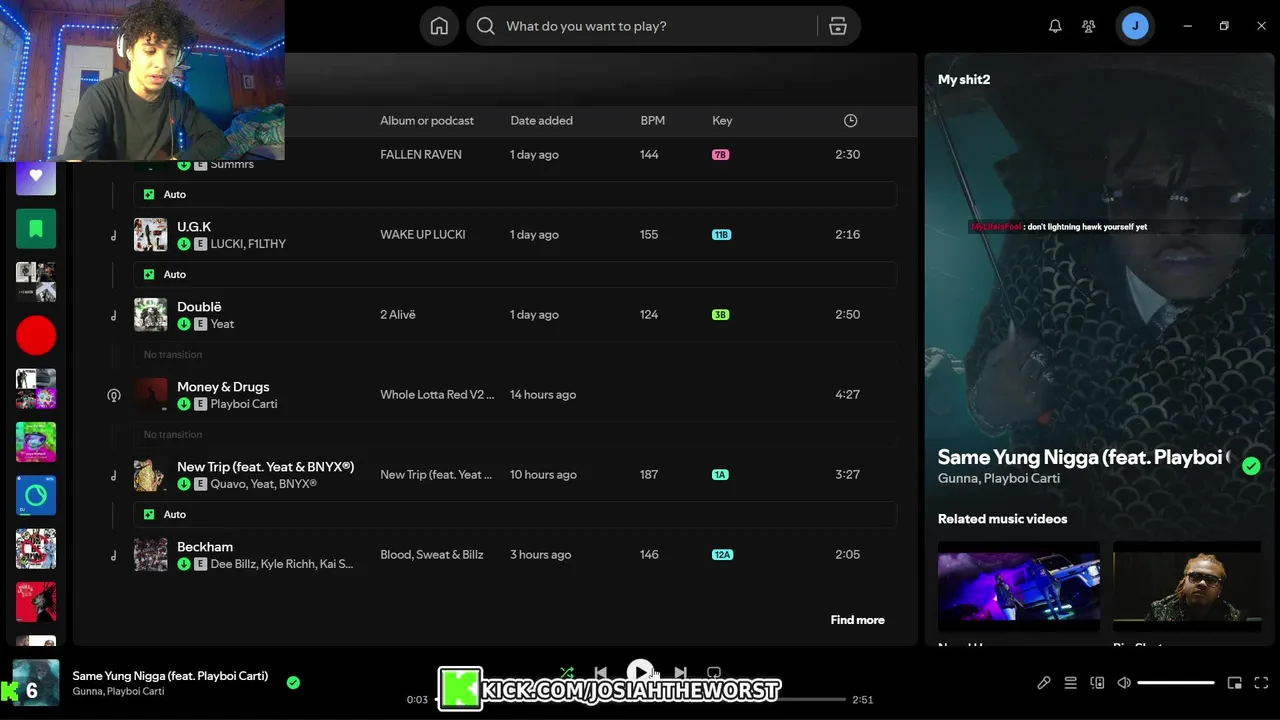Click the 11B key badge
Image resolution: width=1280 pixels, height=720 pixels.
[721, 235]
